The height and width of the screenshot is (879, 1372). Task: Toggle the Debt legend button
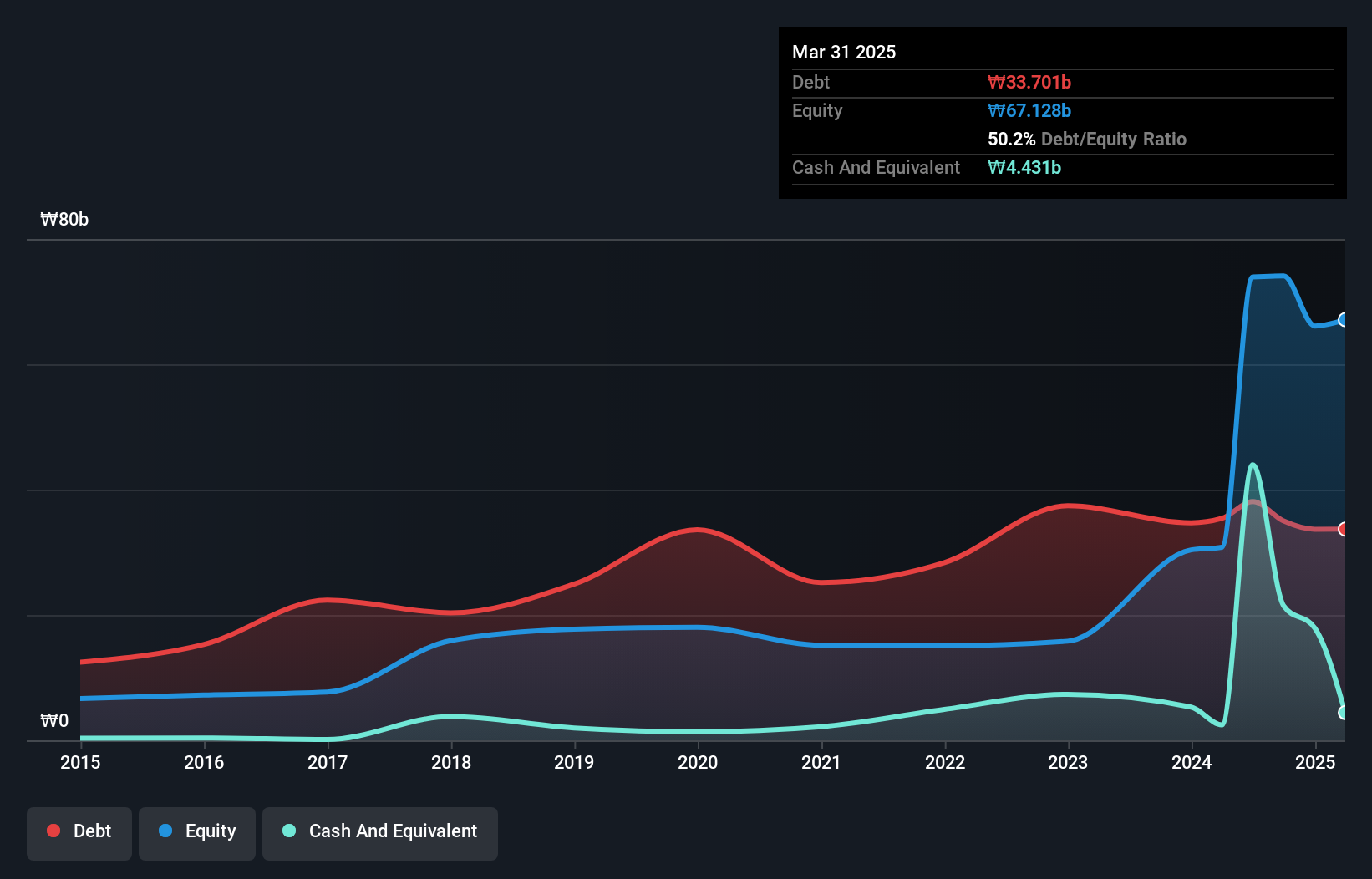click(79, 833)
